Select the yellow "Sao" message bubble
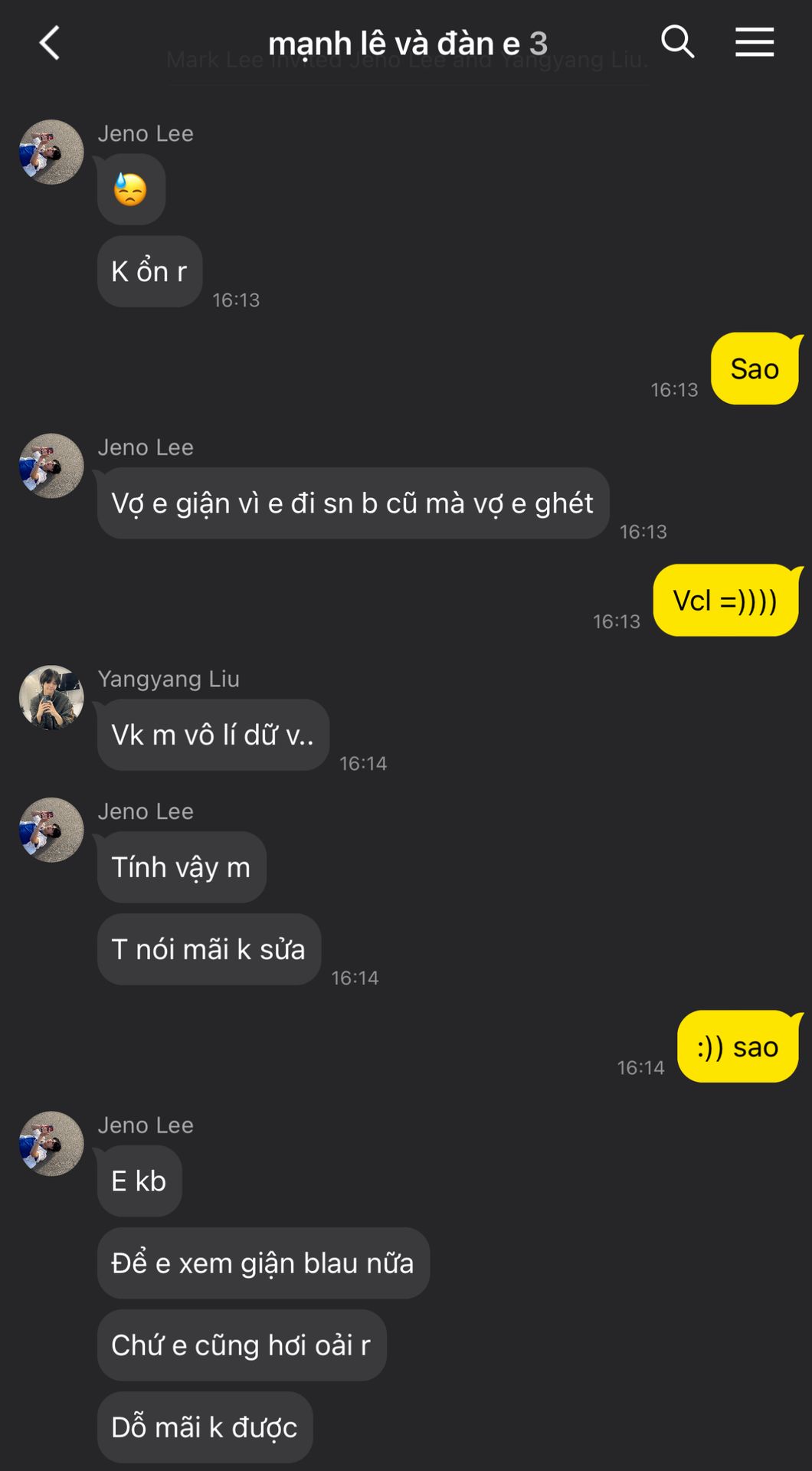This screenshot has width=812, height=1471. [755, 369]
